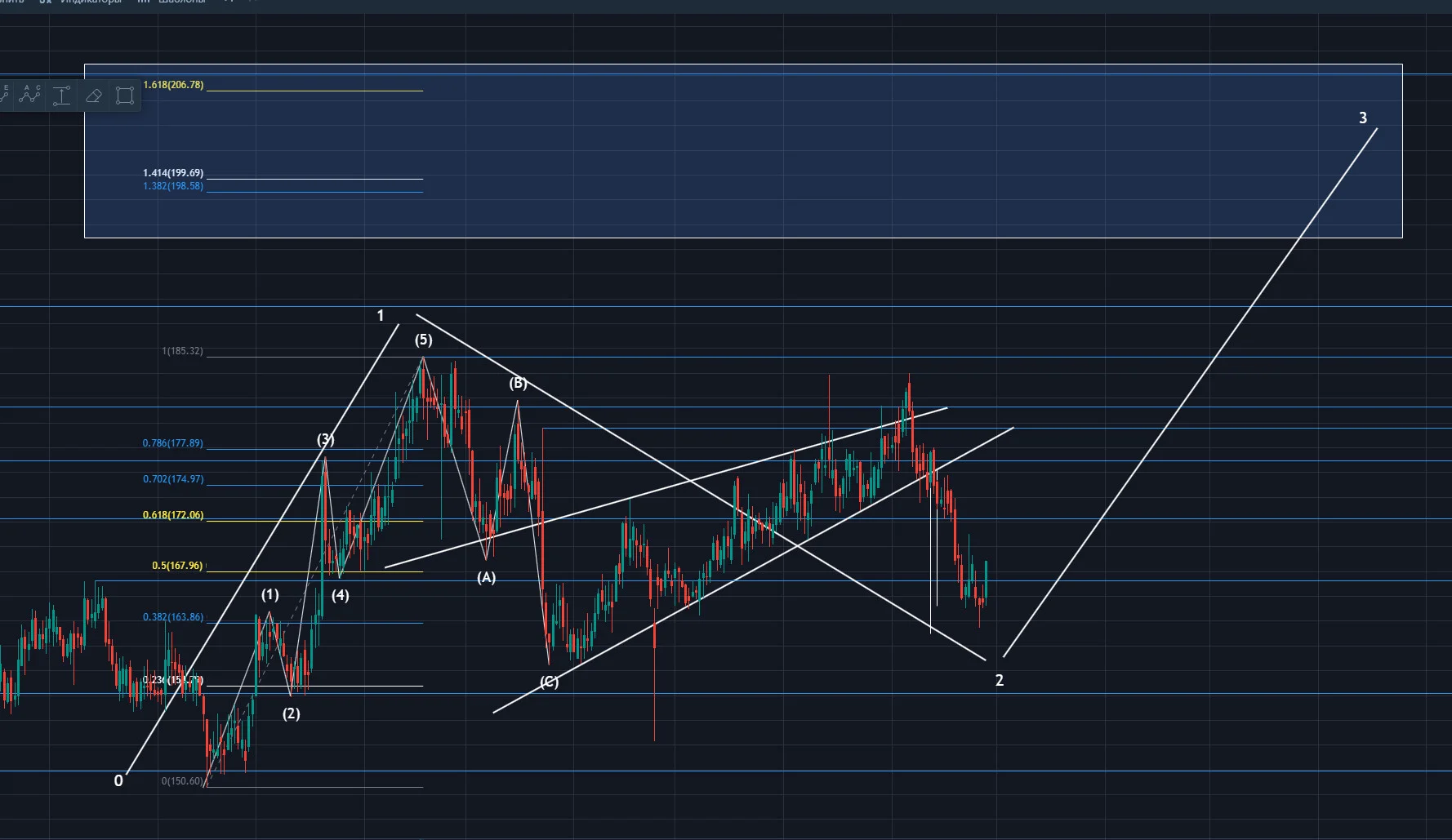Select the 1.382(198.58) extension label

pos(173,186)
